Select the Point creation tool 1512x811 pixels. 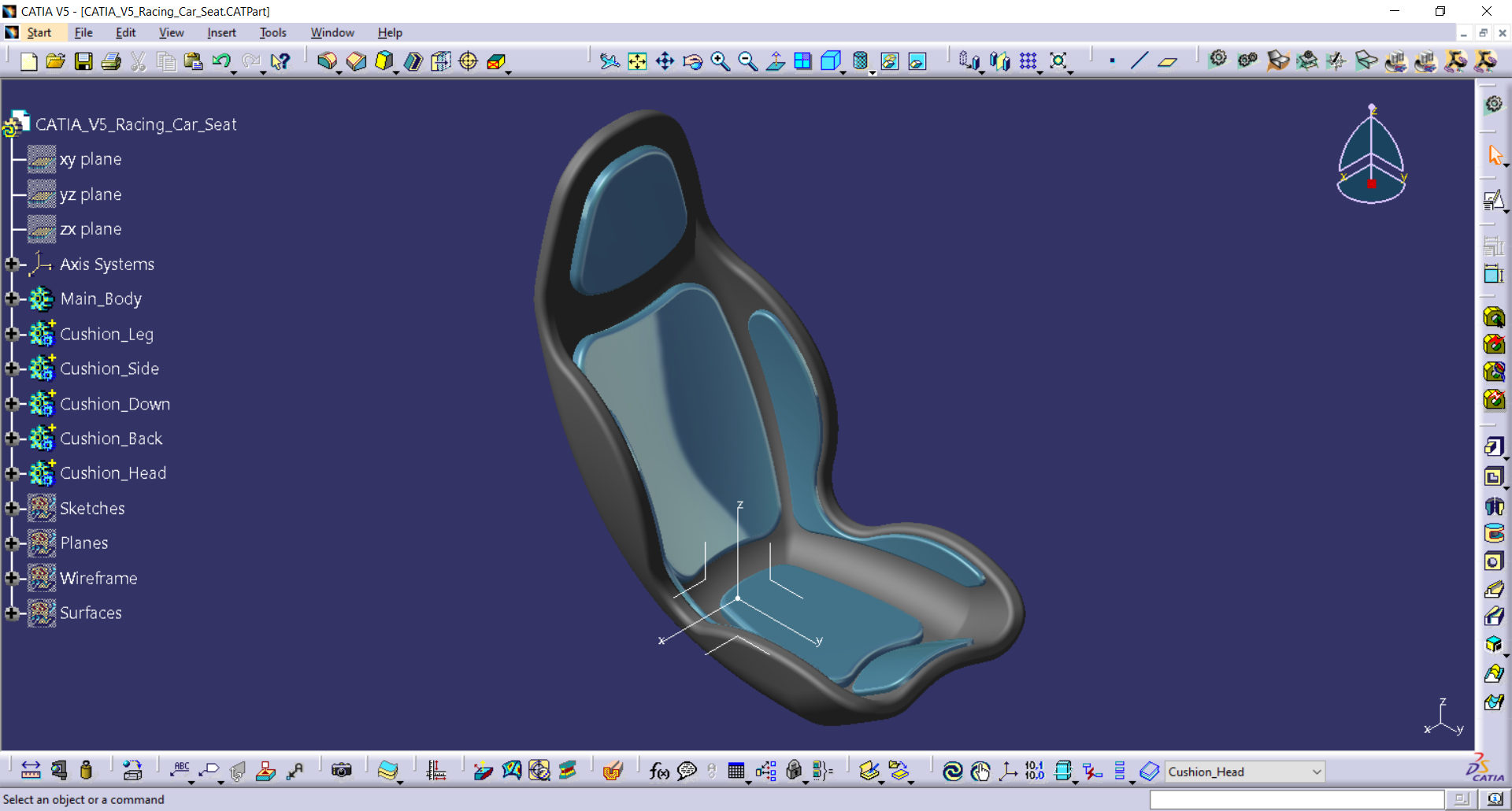[x=1112, y=61]
